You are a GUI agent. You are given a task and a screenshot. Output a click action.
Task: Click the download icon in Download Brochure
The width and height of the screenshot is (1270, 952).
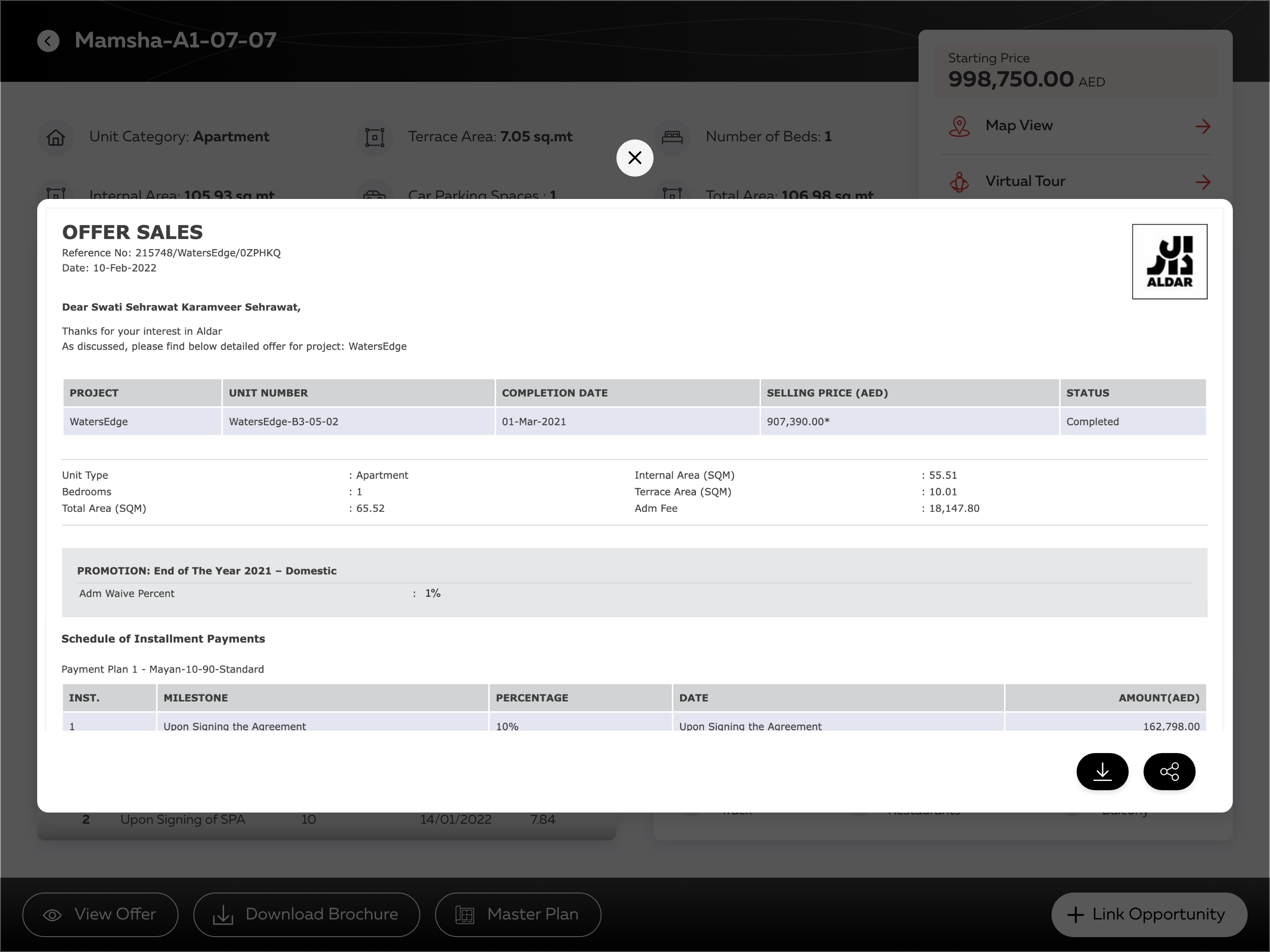223,915
